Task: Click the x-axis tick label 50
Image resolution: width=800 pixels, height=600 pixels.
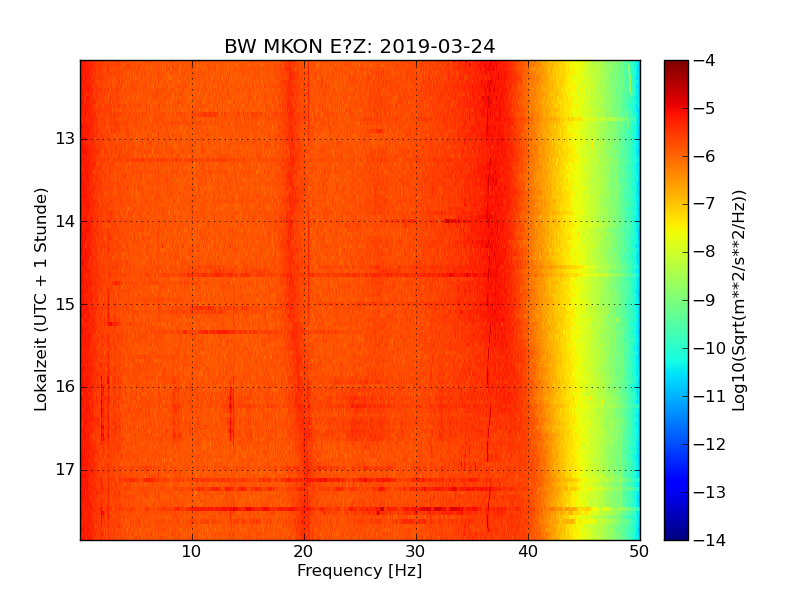Action: click(x=639, y=552)
